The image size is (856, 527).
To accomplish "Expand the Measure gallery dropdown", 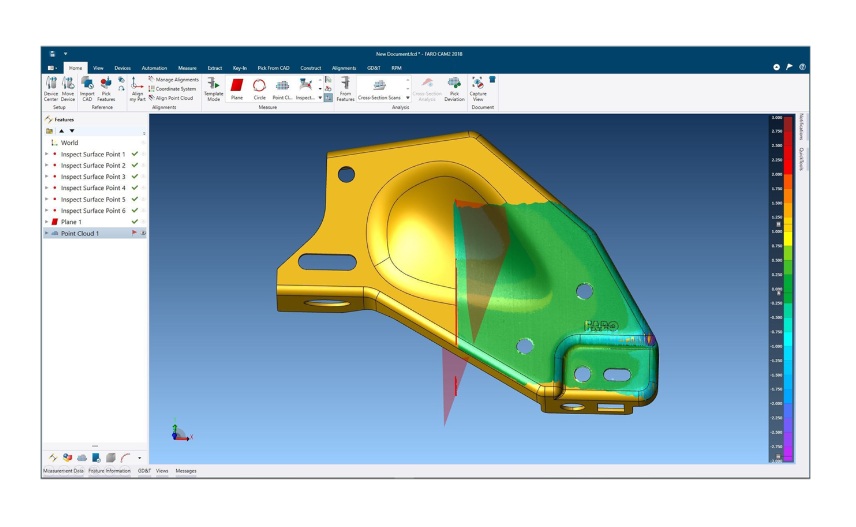I will click(x=320, y=98).
